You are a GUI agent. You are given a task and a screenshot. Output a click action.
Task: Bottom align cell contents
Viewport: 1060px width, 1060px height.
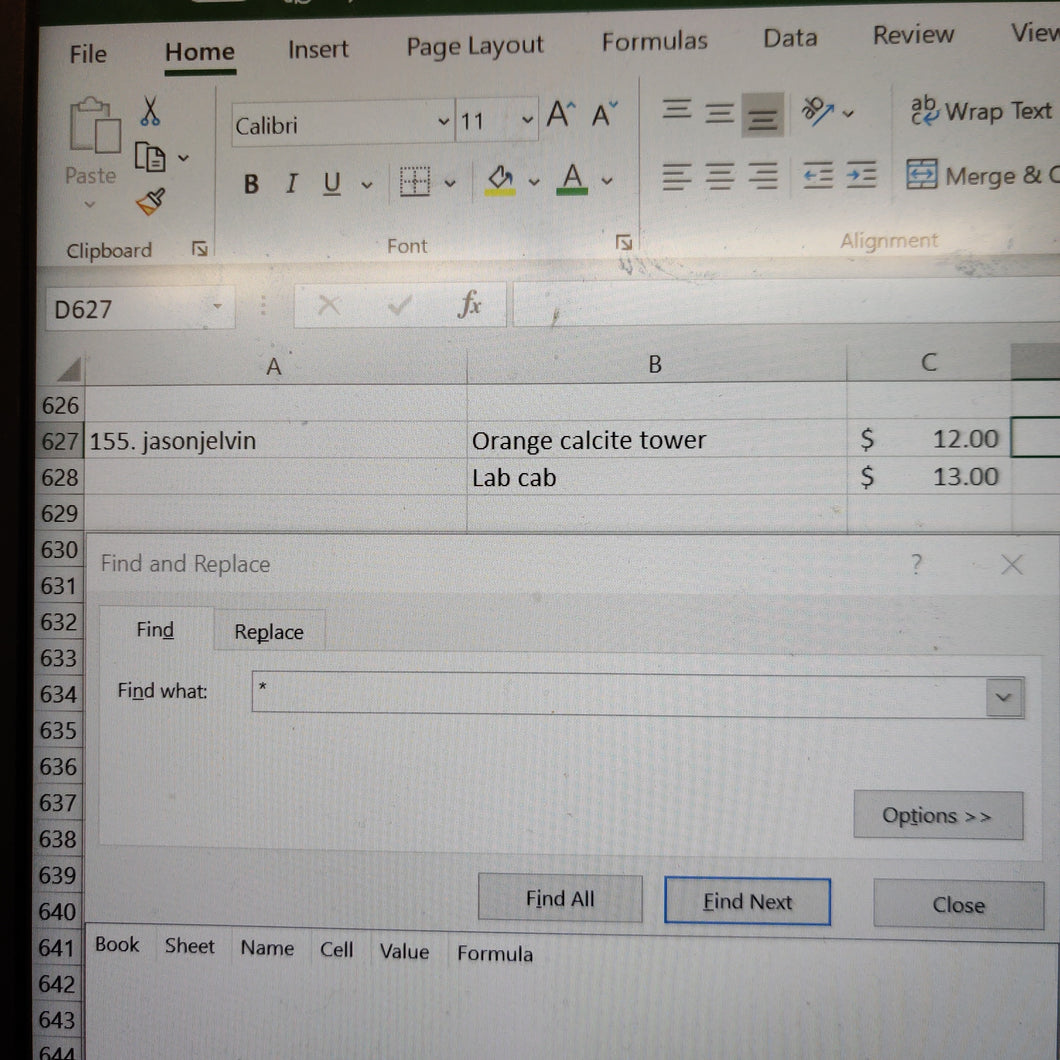[x=763, y=116]
